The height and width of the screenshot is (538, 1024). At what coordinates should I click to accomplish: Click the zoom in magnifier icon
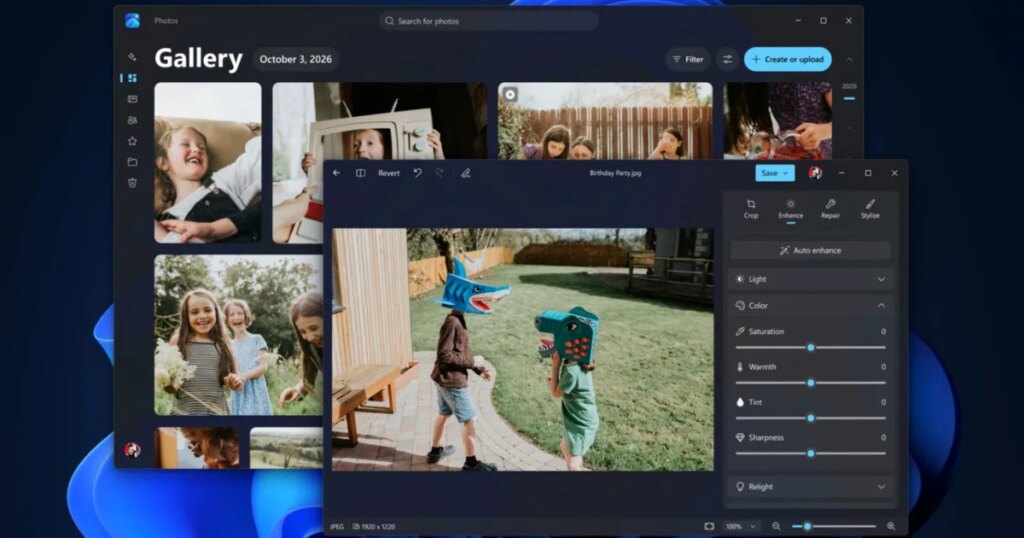pyautogui.click(x=891, y=526)
